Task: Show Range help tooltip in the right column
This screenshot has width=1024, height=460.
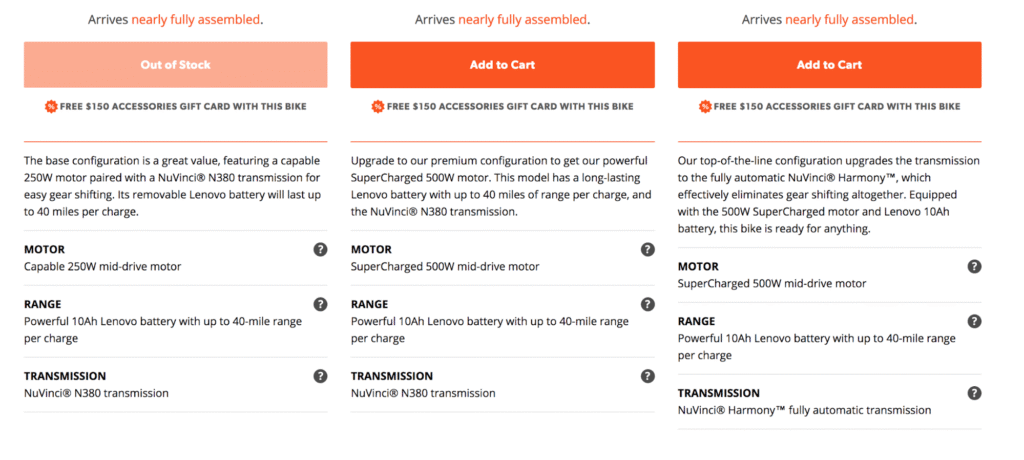Action: tap(974, 321)
